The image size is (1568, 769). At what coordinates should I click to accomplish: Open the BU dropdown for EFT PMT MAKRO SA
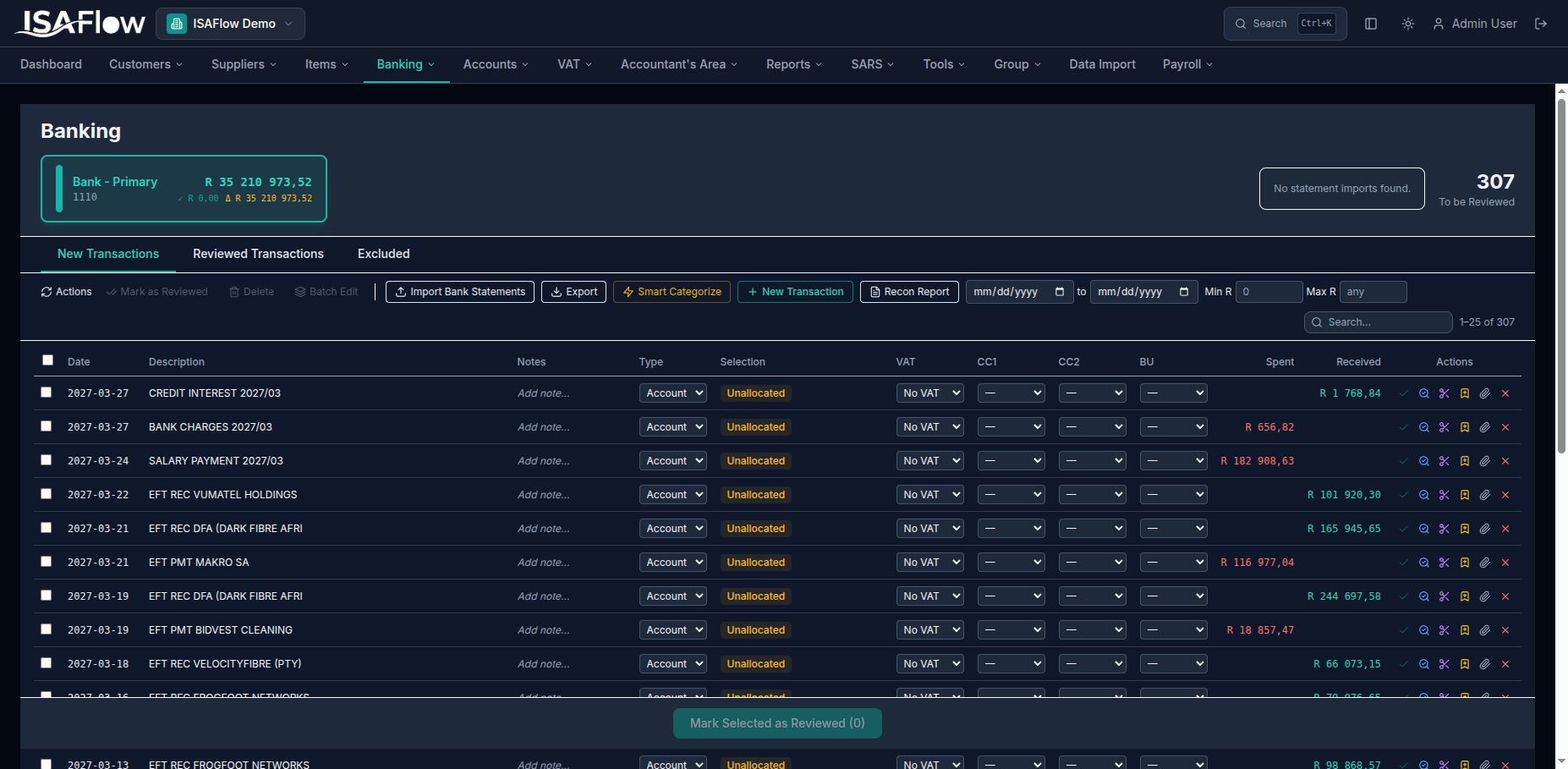[x=1173, y=563]
